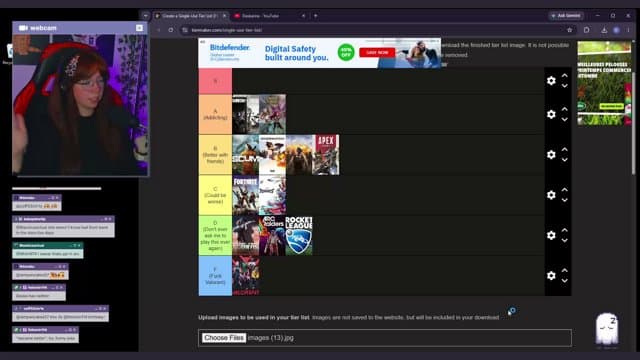640x360 pixels.
Task: Select the Rocket League cover in D tier
Action: [299, 236]
